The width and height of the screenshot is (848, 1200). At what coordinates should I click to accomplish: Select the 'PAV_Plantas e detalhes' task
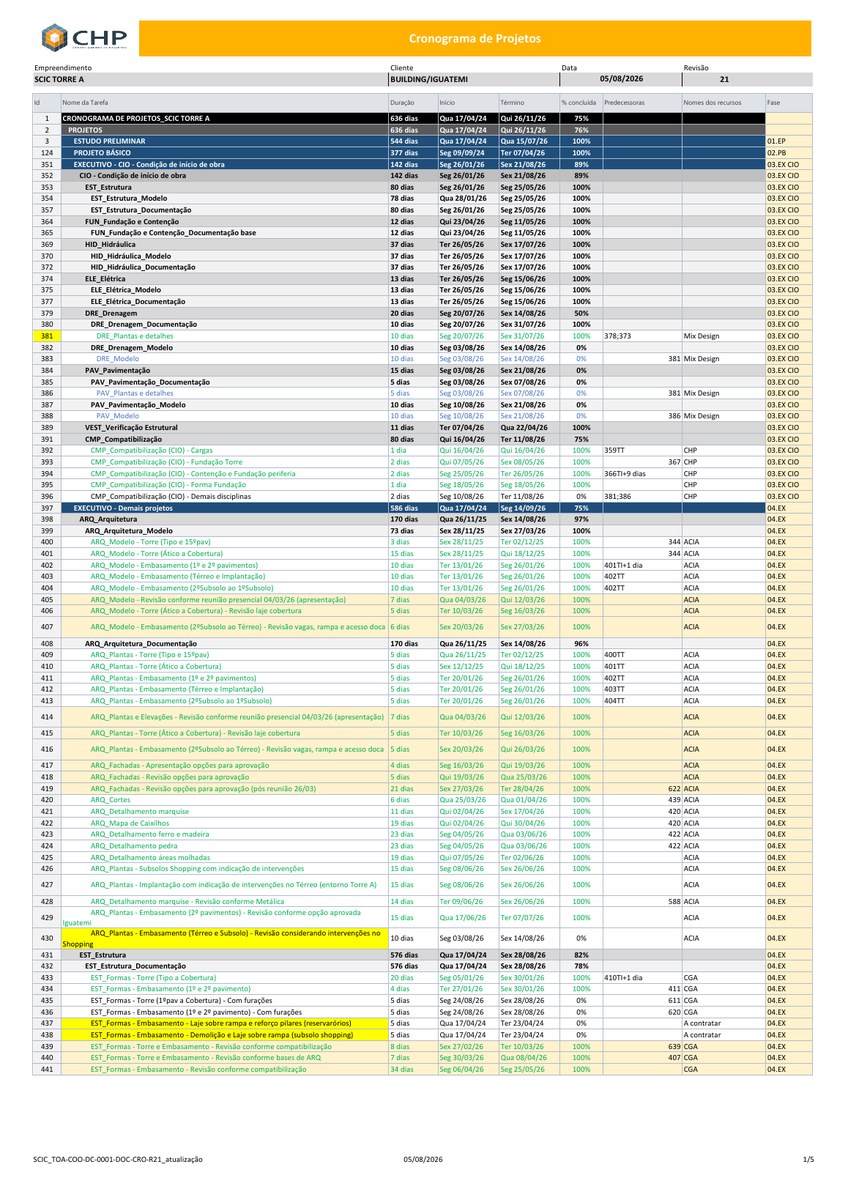[x=134, y=394]
